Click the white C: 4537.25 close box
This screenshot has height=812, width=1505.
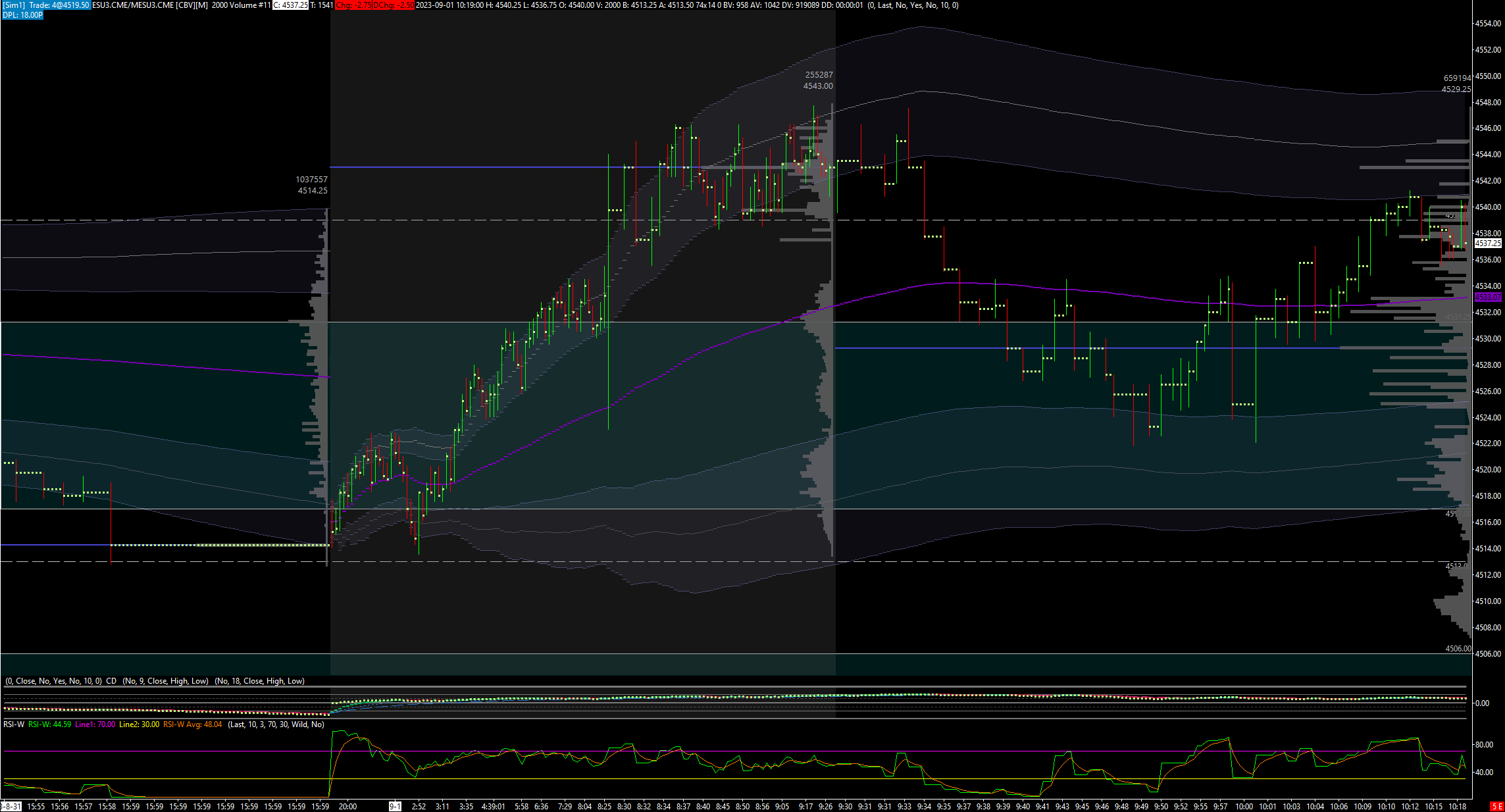tap(290, 5)
